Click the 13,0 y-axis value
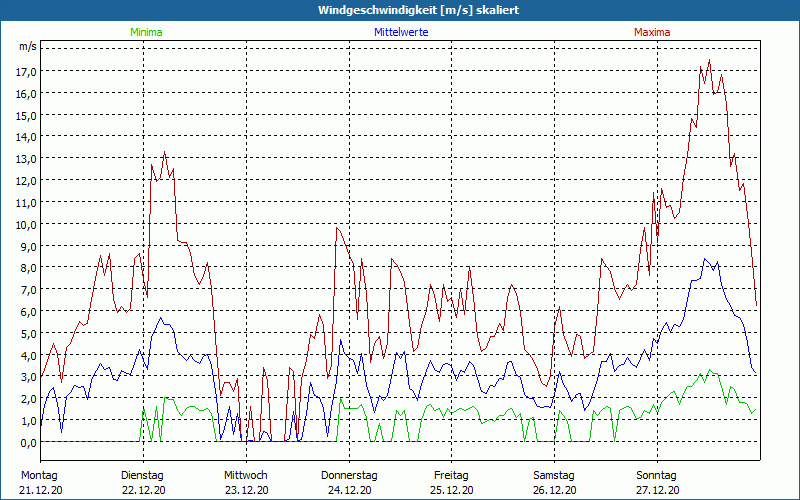Viewport: 800px width, 500px height. point(26,159)
